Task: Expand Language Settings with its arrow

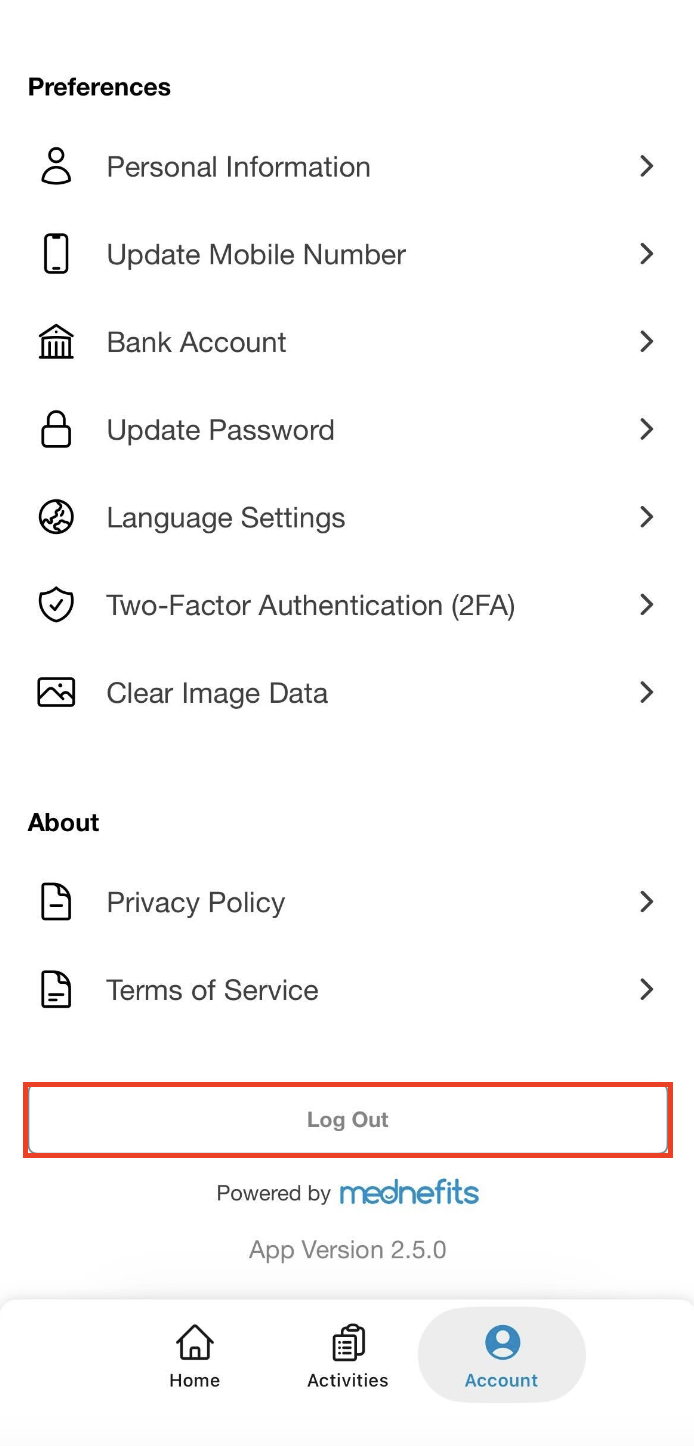Action: 647,518
